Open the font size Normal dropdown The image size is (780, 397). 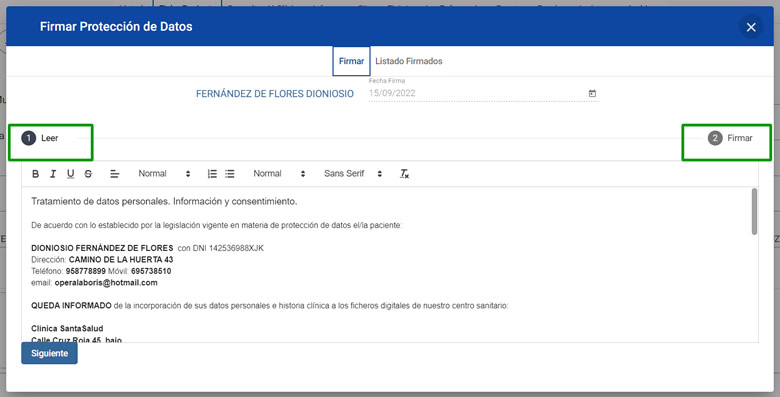pyautogui.click(x=279, y=174)
